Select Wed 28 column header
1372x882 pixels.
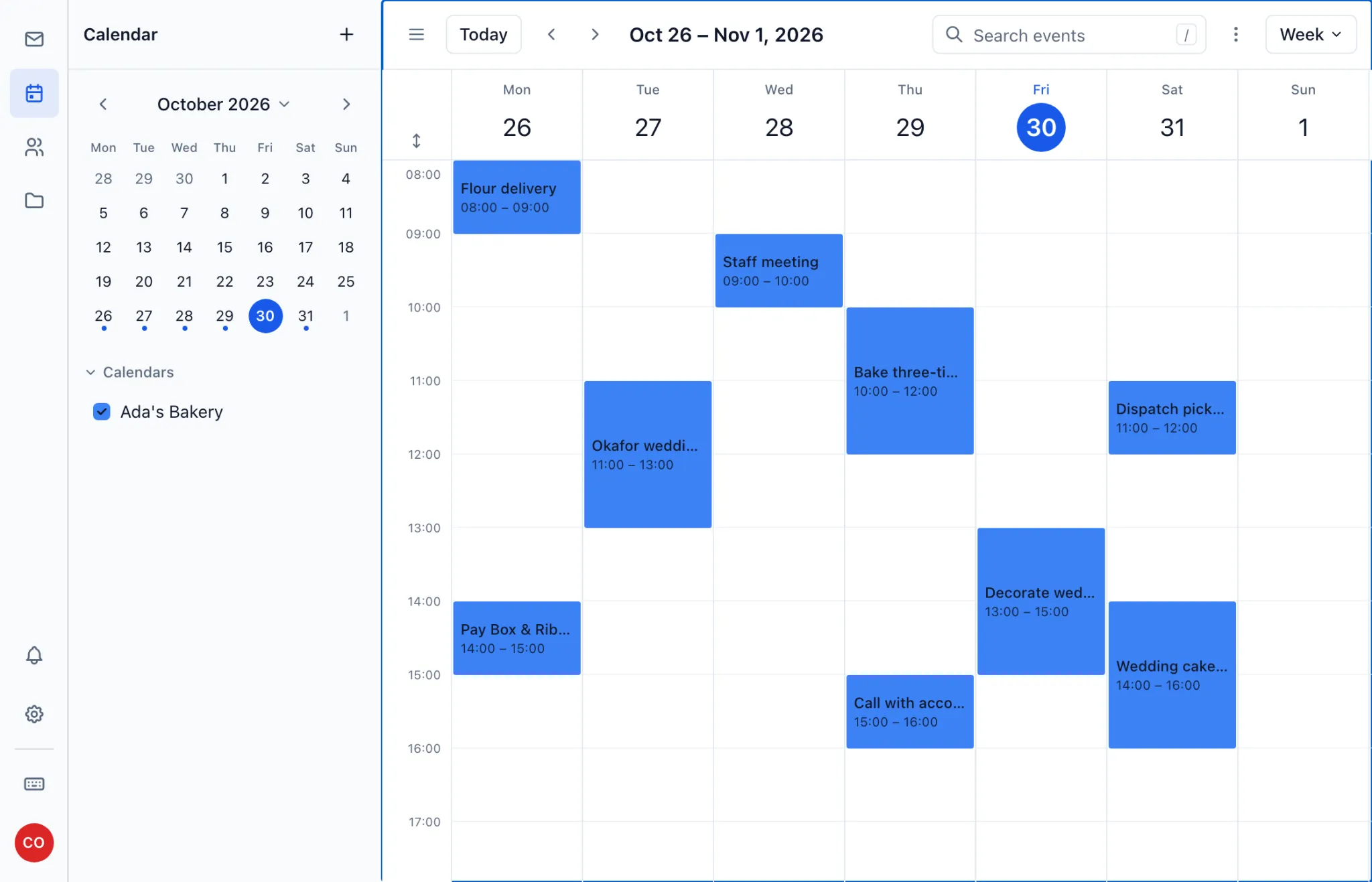point(778,114)
